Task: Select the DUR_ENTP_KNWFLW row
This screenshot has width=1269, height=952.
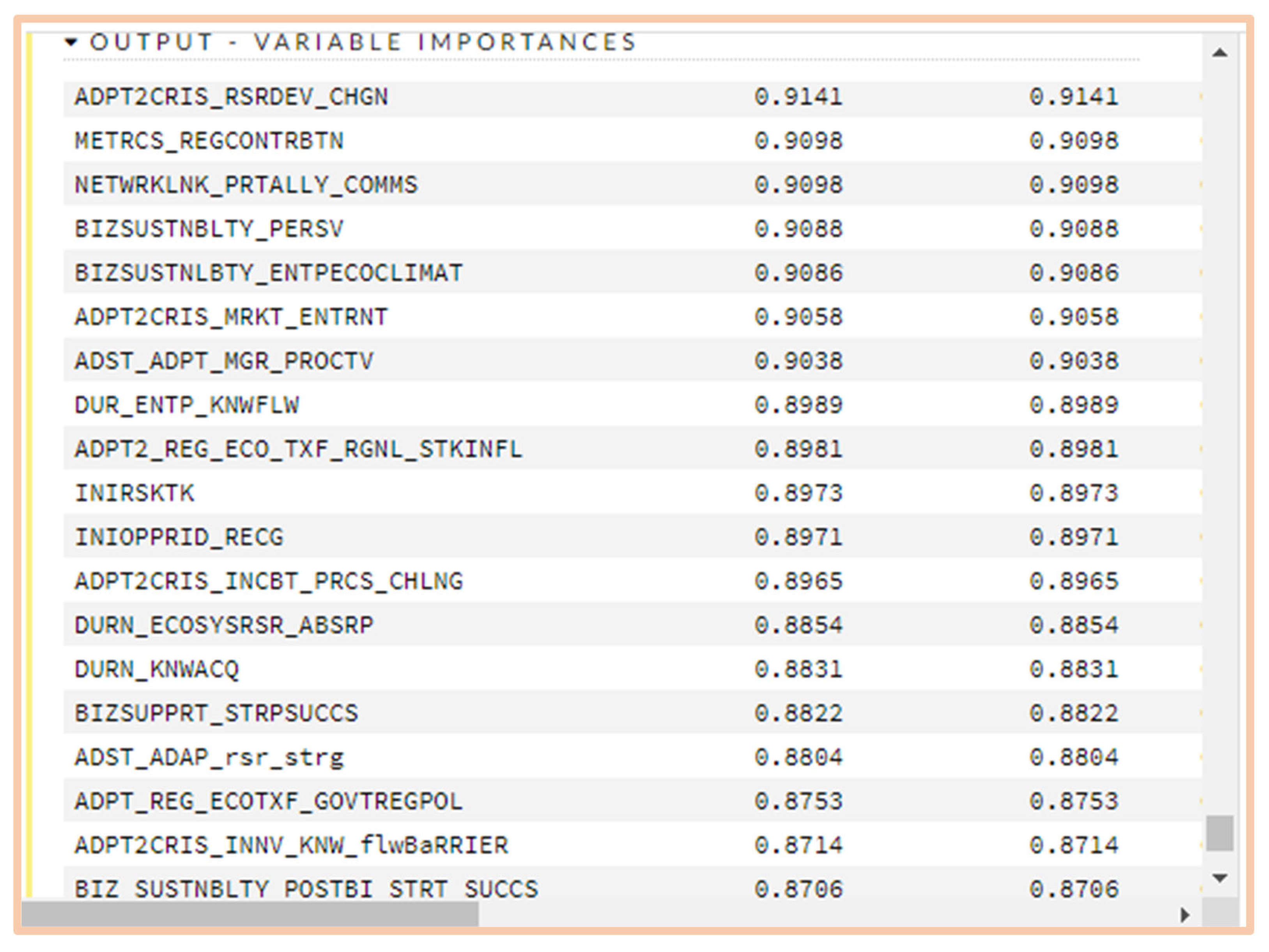Action: (x=186, y=405)
